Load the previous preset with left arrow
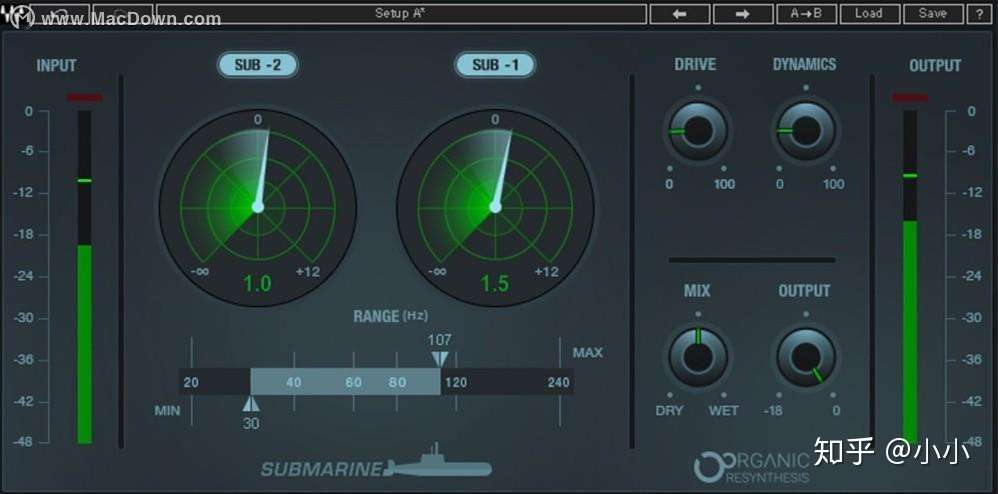 (x=679, y=13)
